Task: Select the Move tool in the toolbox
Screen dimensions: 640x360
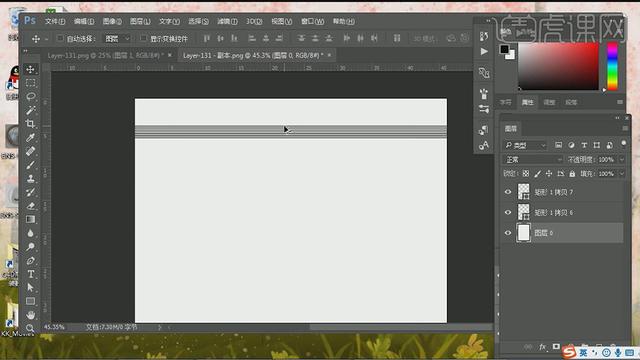Action: (31, 69)
